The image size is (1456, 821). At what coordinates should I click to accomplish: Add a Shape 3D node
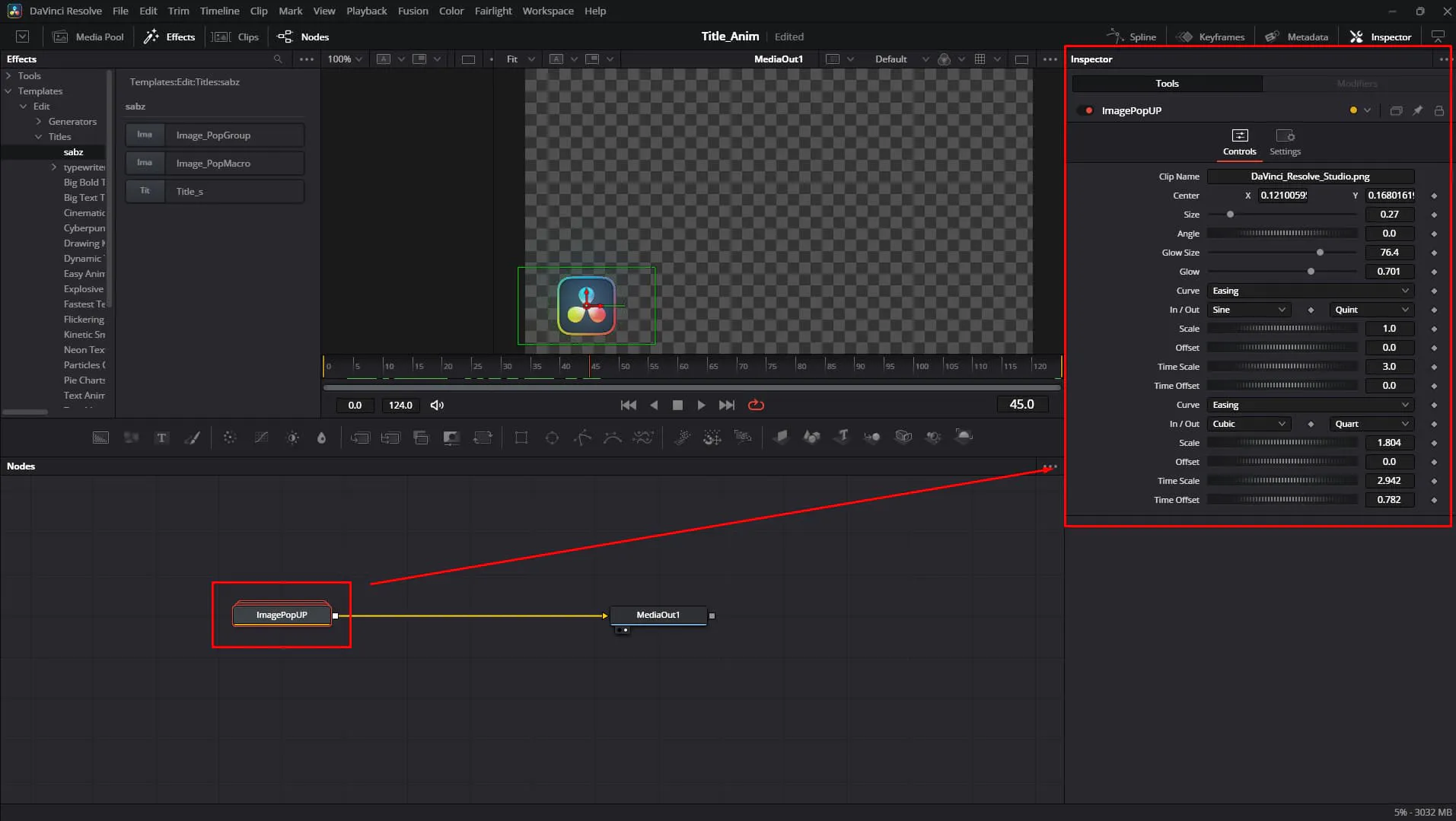click(811, 437)
